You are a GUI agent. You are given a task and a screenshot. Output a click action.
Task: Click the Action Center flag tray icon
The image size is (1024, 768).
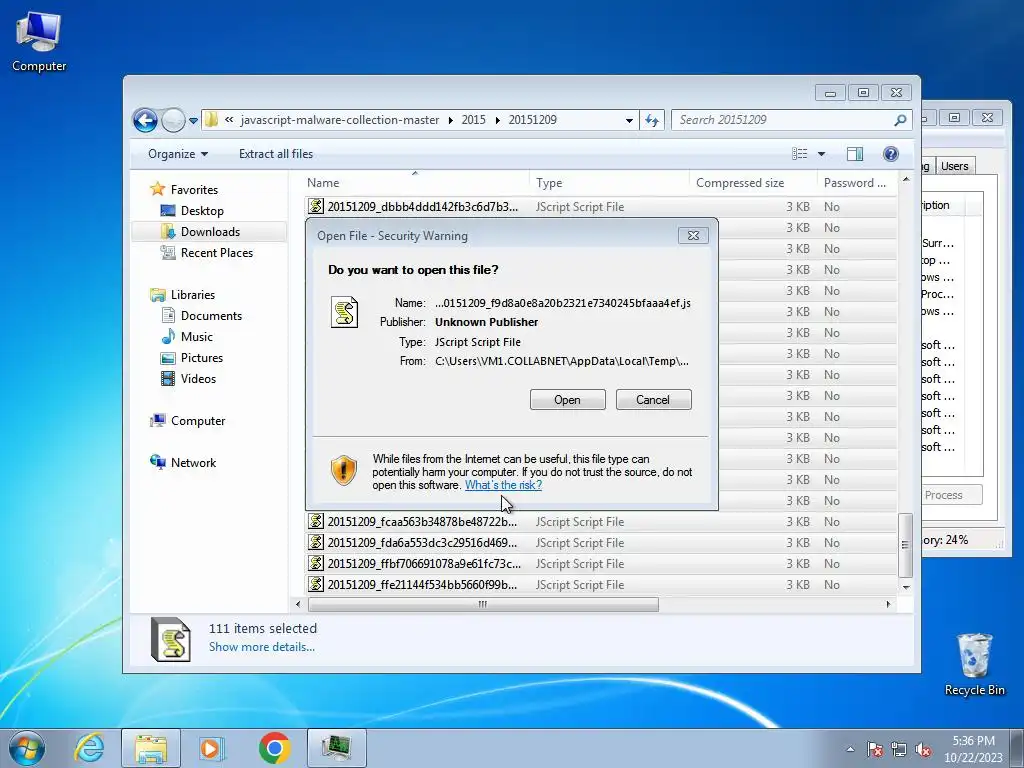coord(874,749)
